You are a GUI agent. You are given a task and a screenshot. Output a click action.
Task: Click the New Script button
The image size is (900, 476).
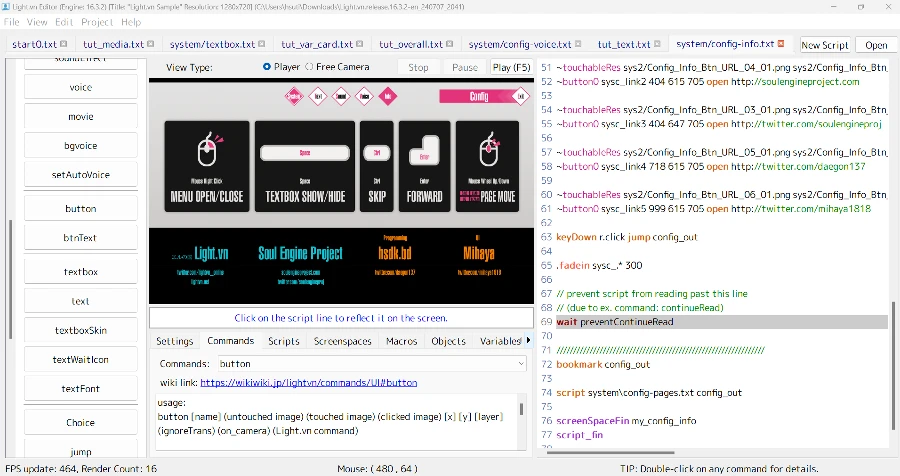(x=824, y=45)
